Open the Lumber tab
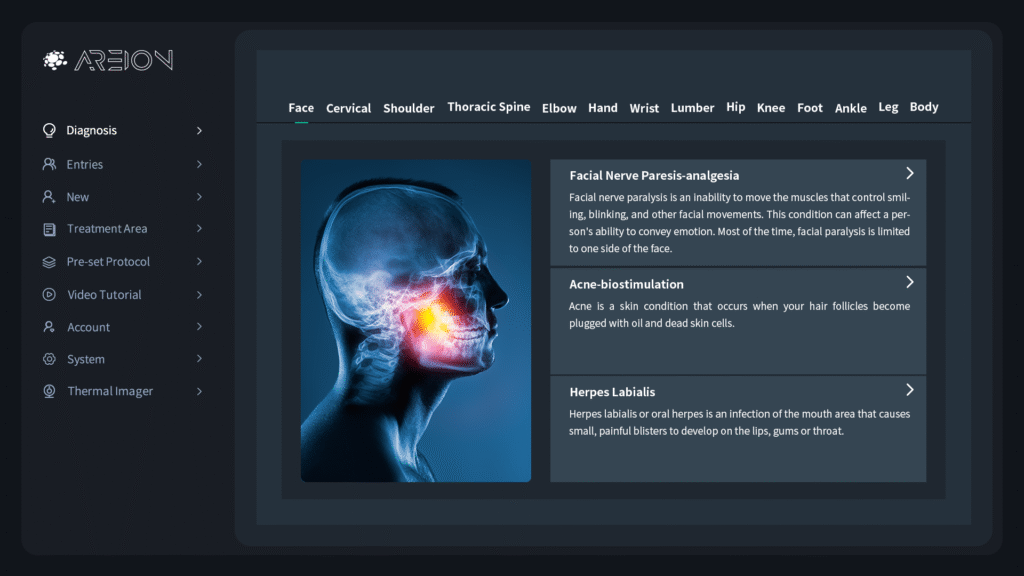The height and width of the screenshot is (576, 1024). 692,108
